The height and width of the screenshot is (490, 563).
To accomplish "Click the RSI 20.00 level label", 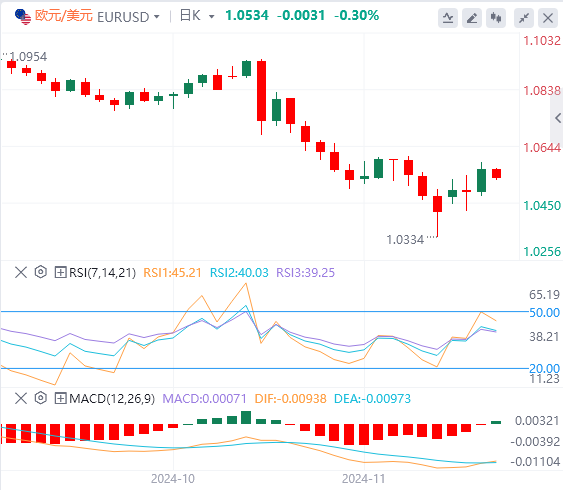I will [x=544, y=368].
